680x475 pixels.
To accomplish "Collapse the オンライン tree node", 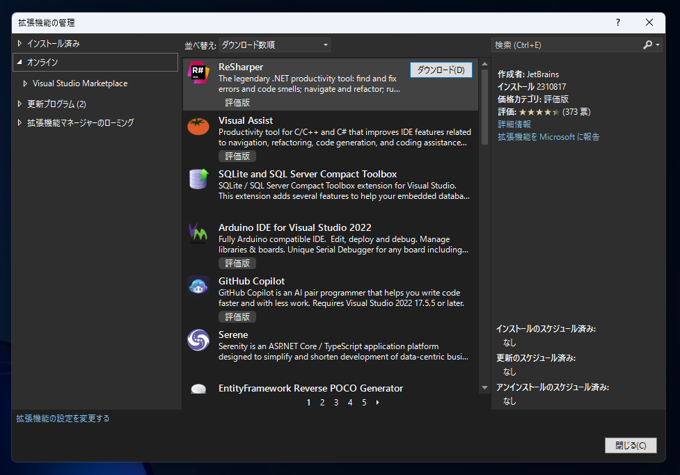I will pyautogui.click(x=20, y=62).
